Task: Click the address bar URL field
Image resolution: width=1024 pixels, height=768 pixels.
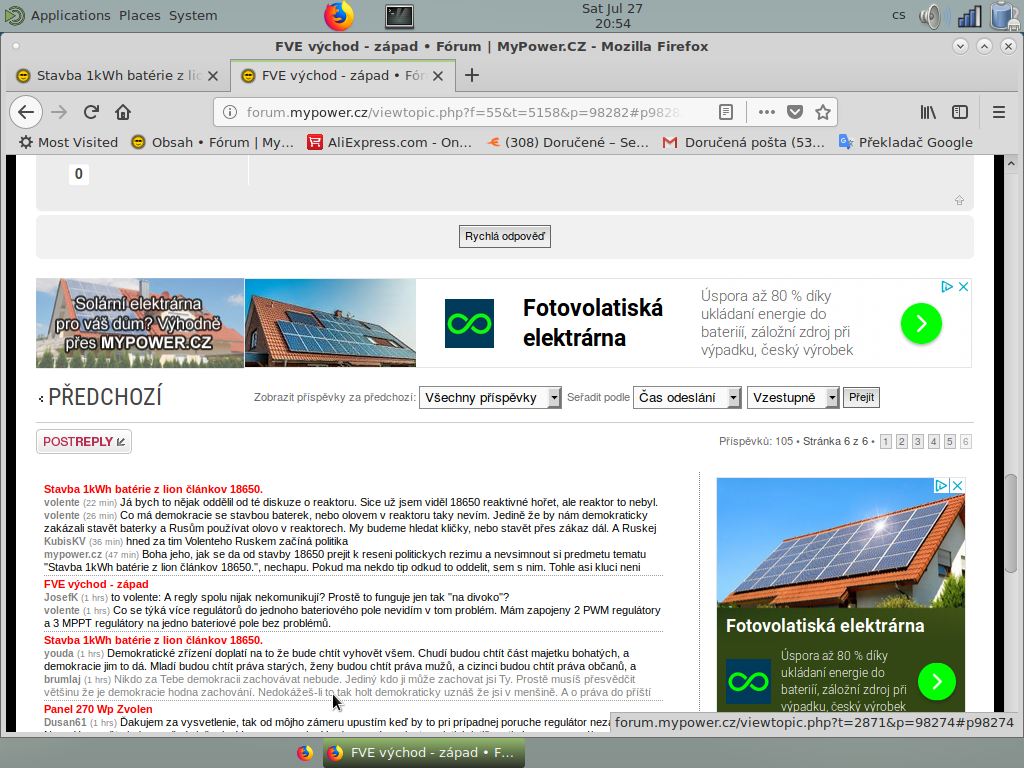Action: 464,112
